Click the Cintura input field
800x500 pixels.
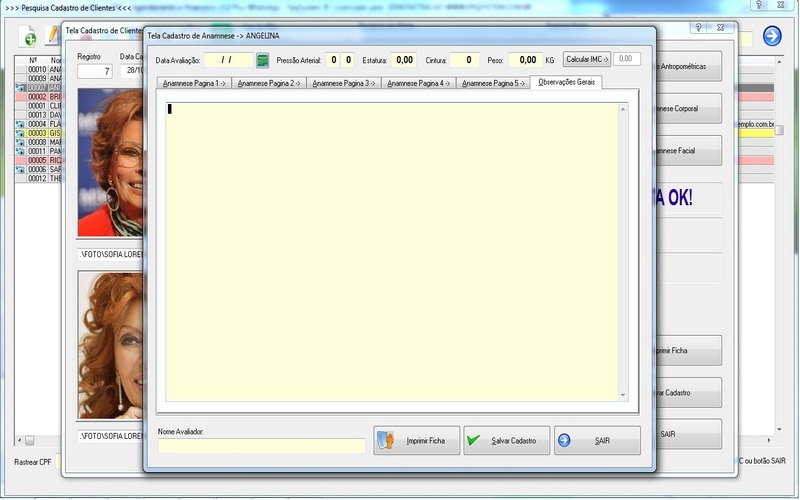(464, 60)
